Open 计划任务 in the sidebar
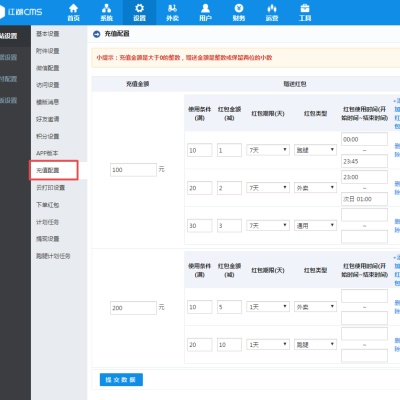 pyautogui.click(x=48, y=222)
